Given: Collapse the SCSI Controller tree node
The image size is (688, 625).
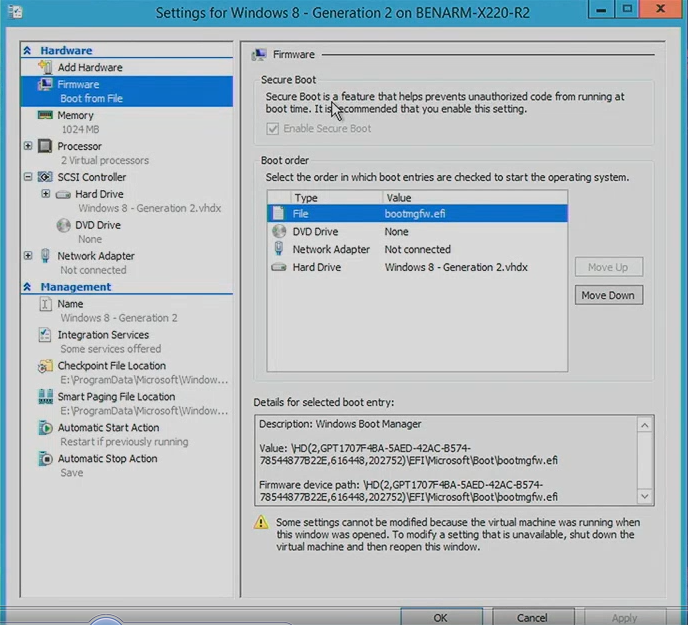Looking at the screenshot, I should click(x=28, y=177).
